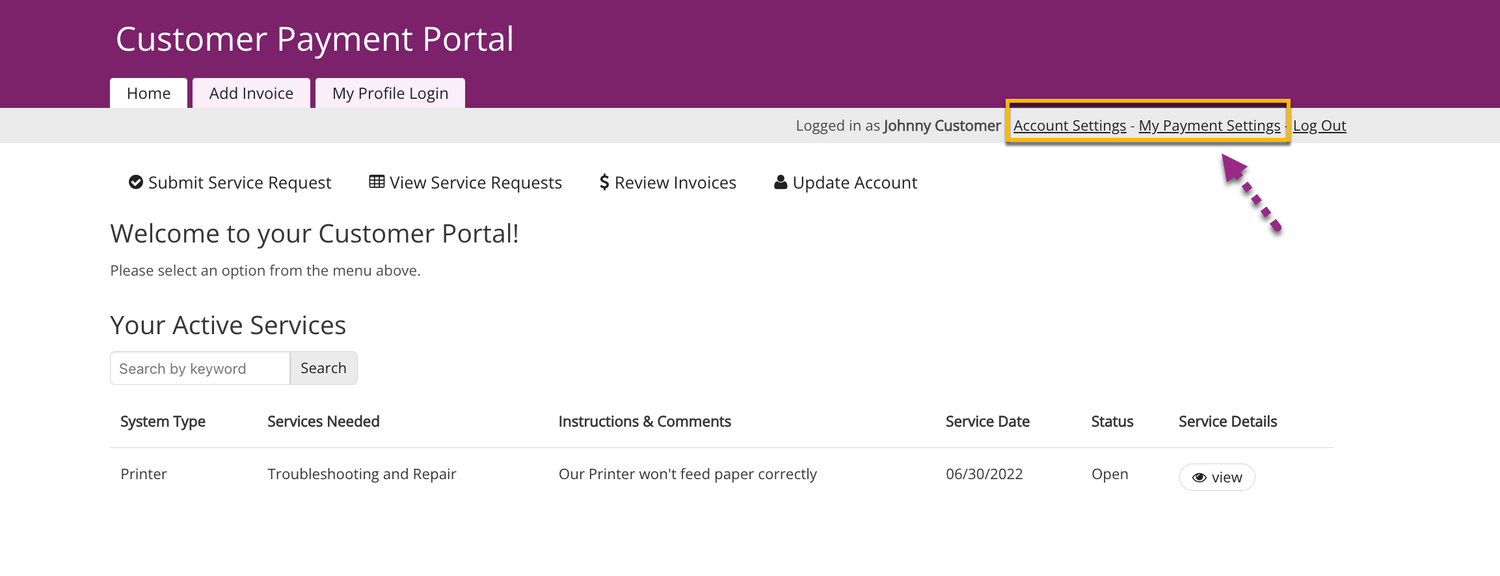Click the Services Needed column header
The height and width of the screenshot is (576, 1500).
click(x=323, y=422)
